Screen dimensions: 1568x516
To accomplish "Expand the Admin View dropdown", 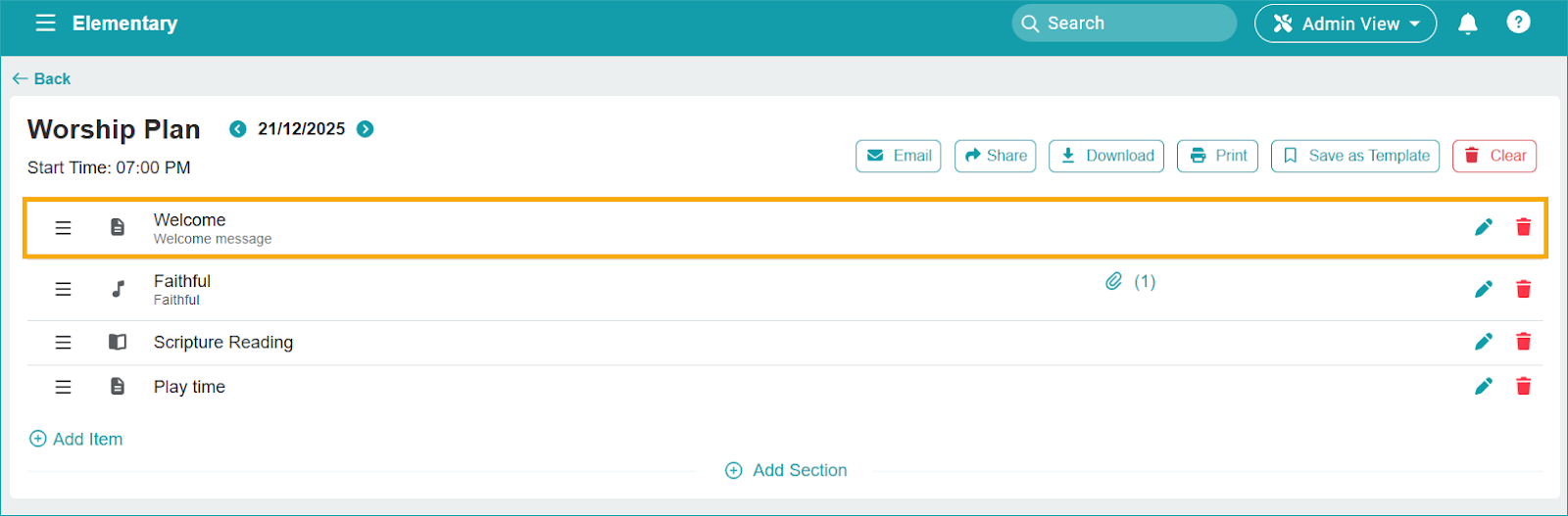I will tap(1345, 23).
